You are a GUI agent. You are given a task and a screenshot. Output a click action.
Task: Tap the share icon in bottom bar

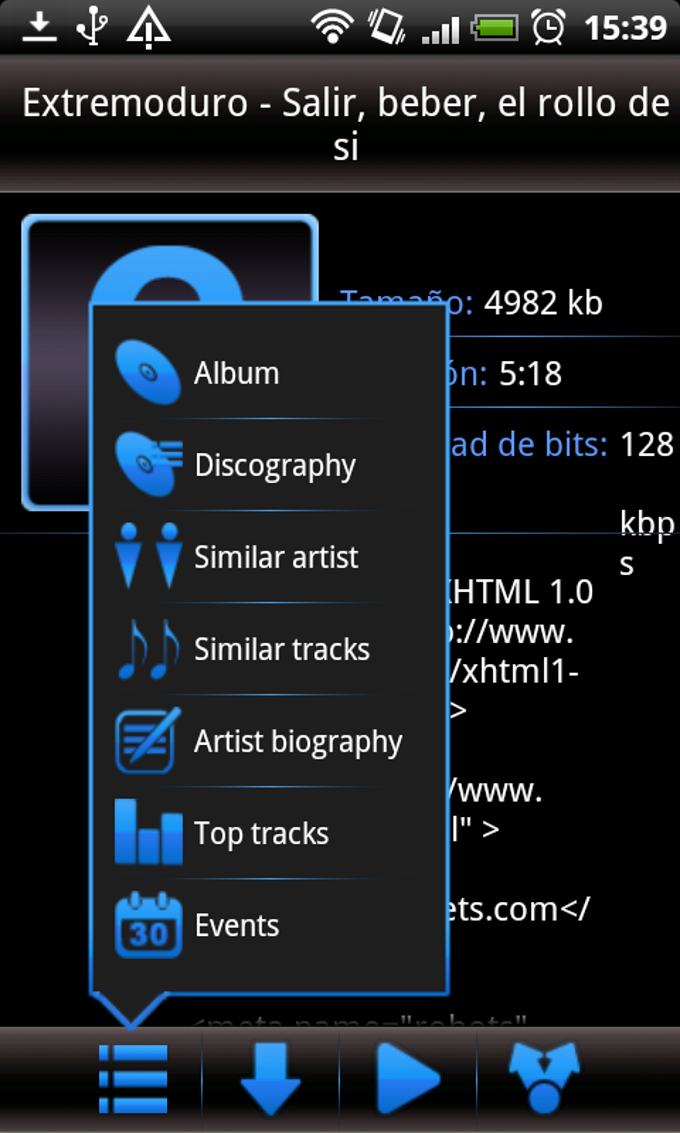(544, 1079)
